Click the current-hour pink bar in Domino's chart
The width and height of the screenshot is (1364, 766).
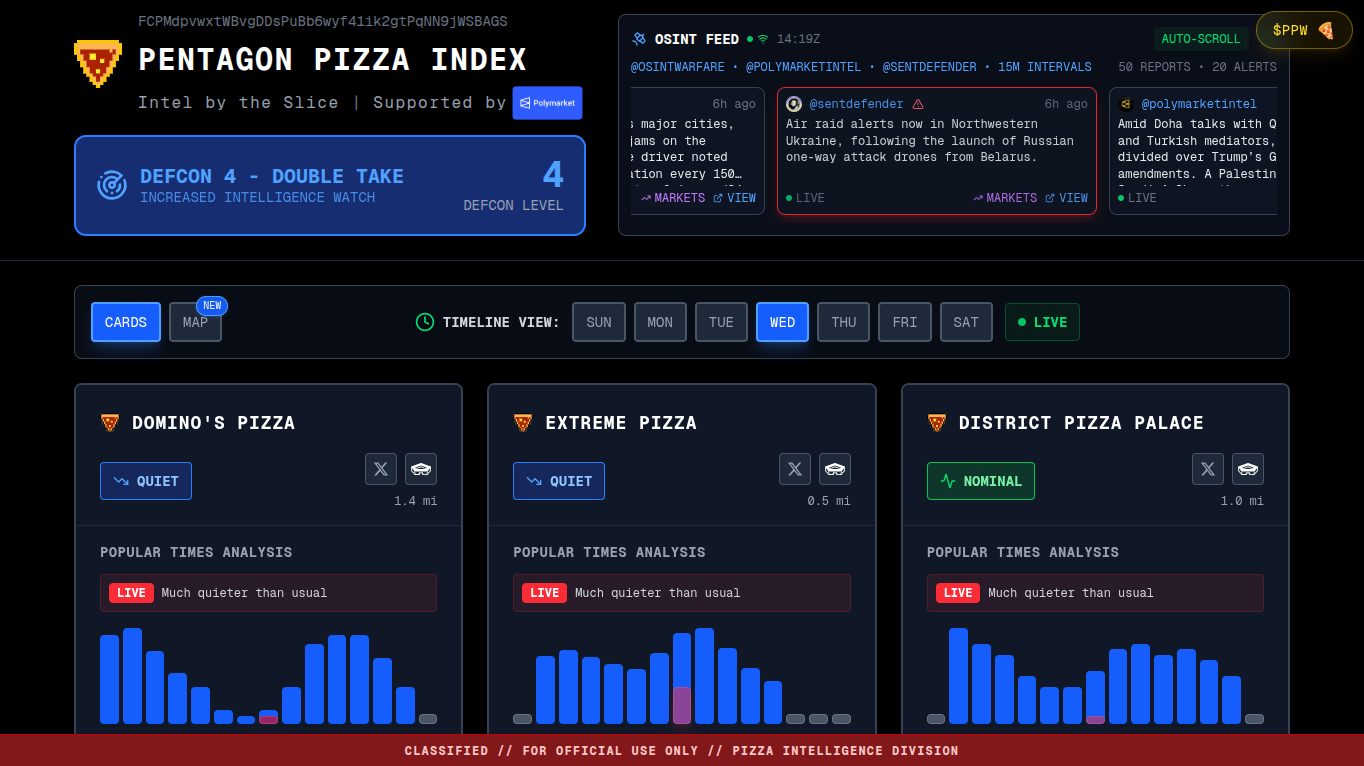tap(268, 720)
